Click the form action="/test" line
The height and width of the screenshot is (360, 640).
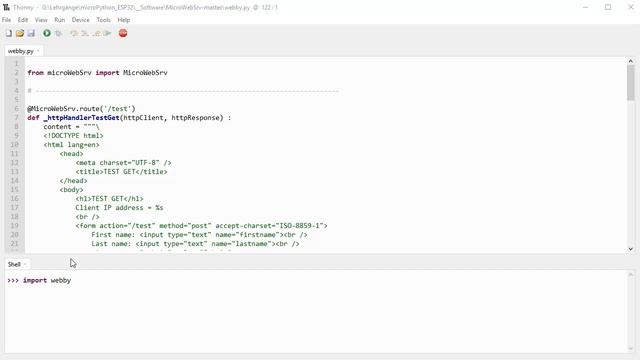point(201,225)
